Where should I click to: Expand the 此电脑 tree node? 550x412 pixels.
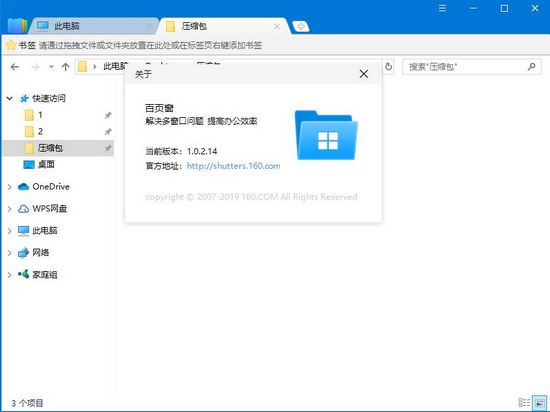pos(9,231)
